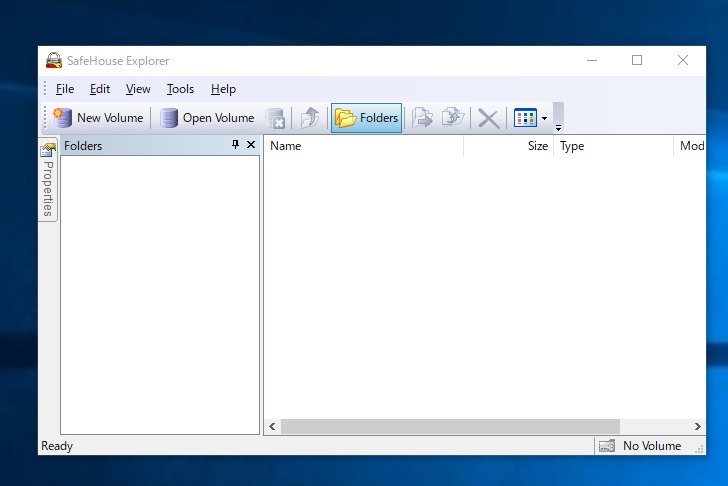Click the pin icon on Folders pane
This screenshot has height=486, width=728.
point(235,145)
